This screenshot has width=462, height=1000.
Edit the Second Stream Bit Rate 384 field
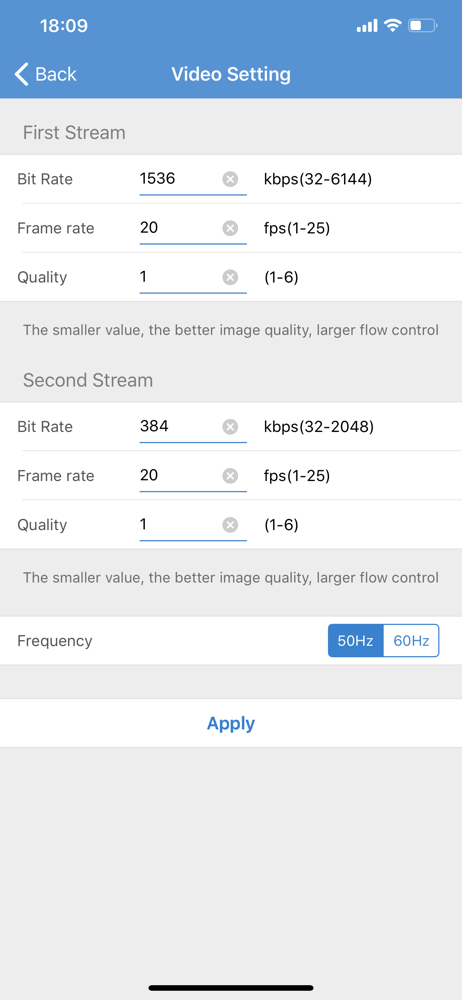193,427
